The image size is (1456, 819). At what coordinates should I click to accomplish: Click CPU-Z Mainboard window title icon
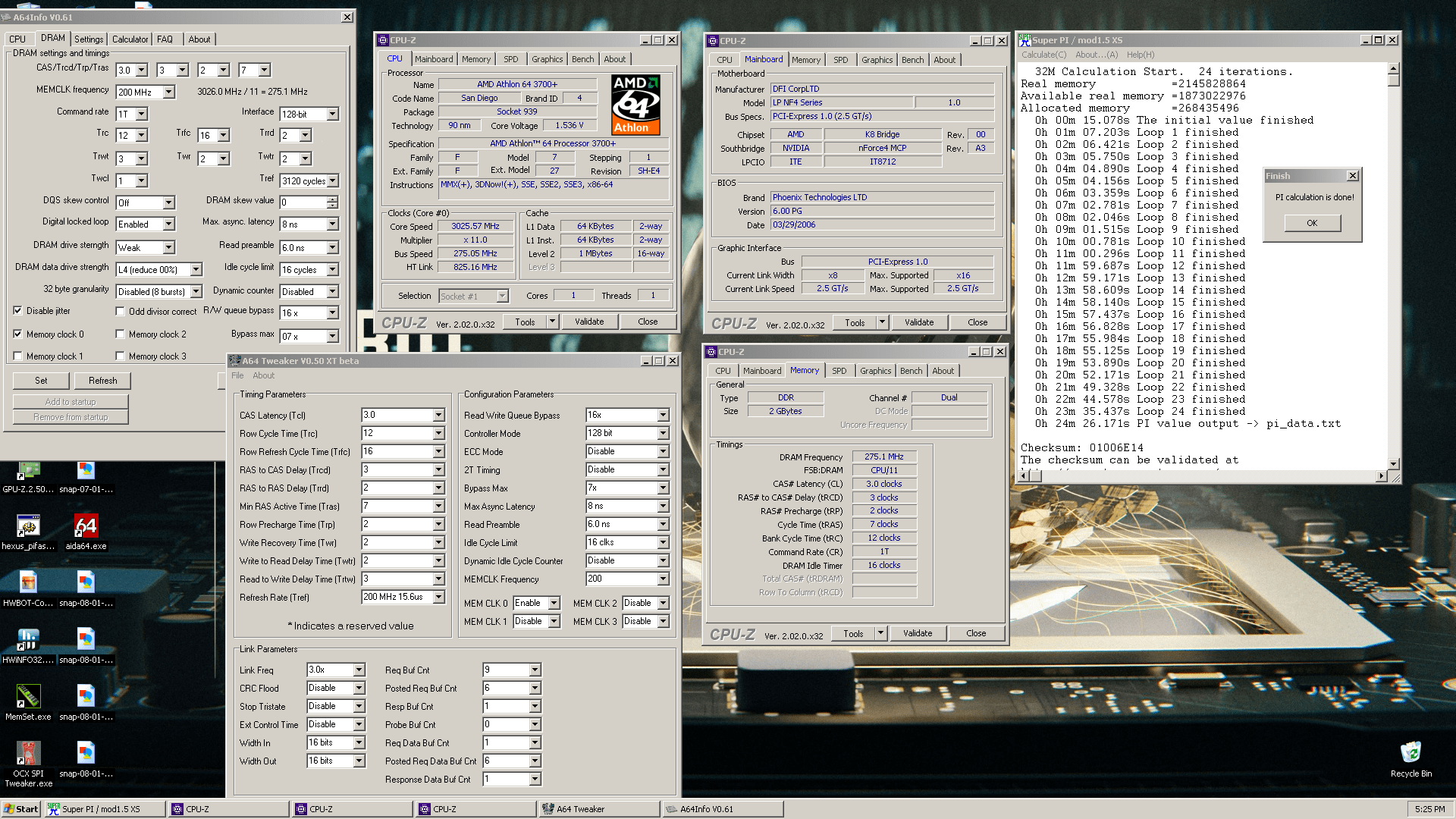point(712,41)
